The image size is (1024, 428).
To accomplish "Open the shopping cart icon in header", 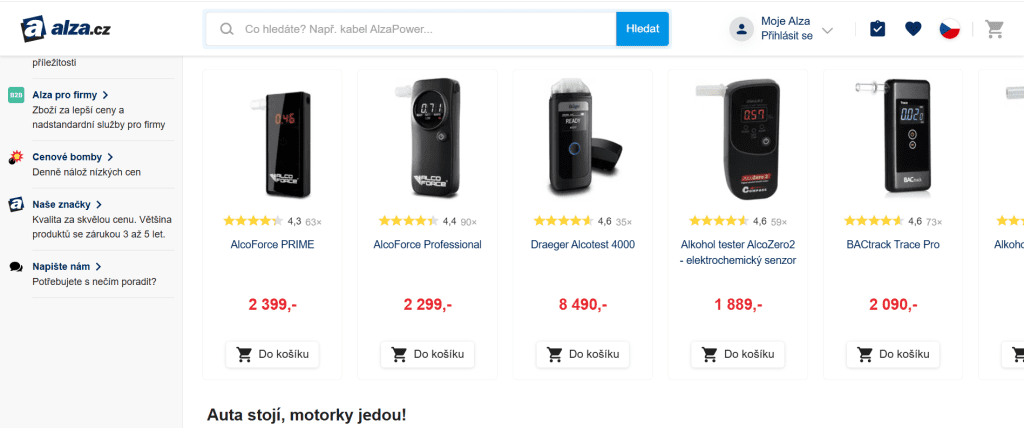I will [994, 29].
